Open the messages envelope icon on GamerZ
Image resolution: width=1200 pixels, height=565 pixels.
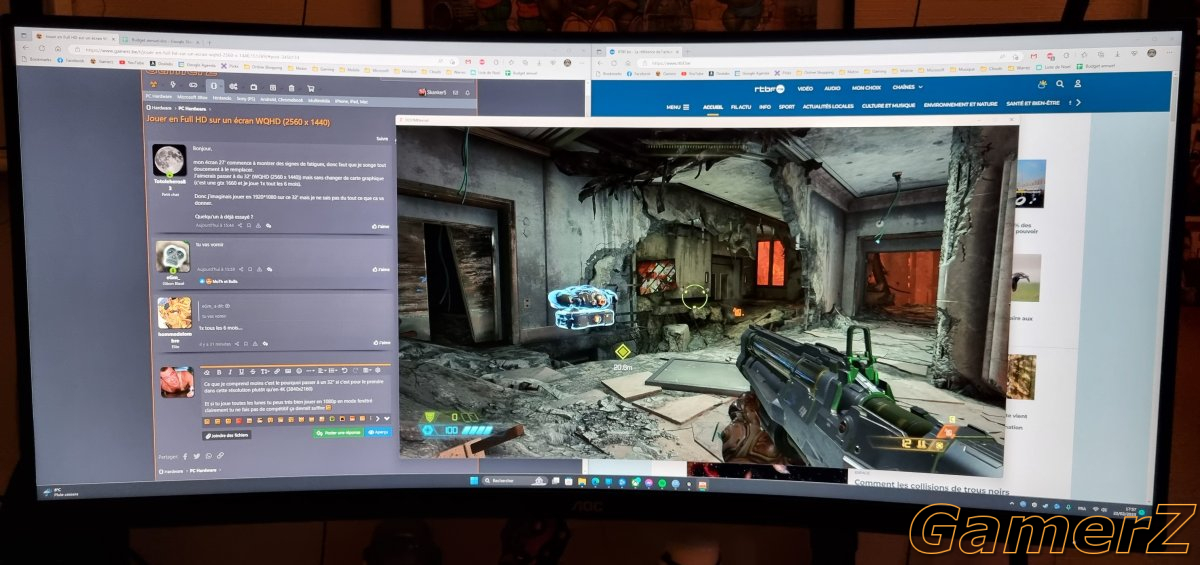[x=455, y=93]
